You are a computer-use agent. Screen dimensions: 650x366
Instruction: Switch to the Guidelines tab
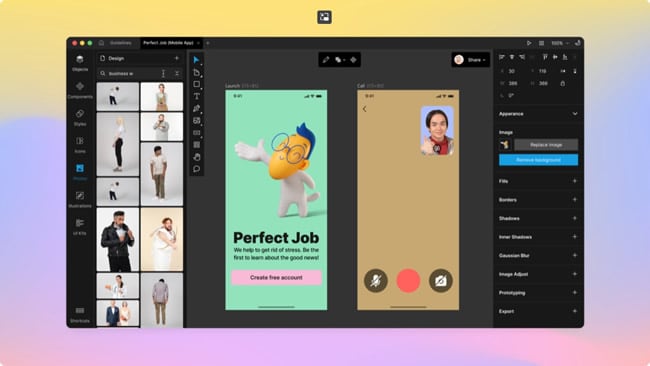[121, 43]
